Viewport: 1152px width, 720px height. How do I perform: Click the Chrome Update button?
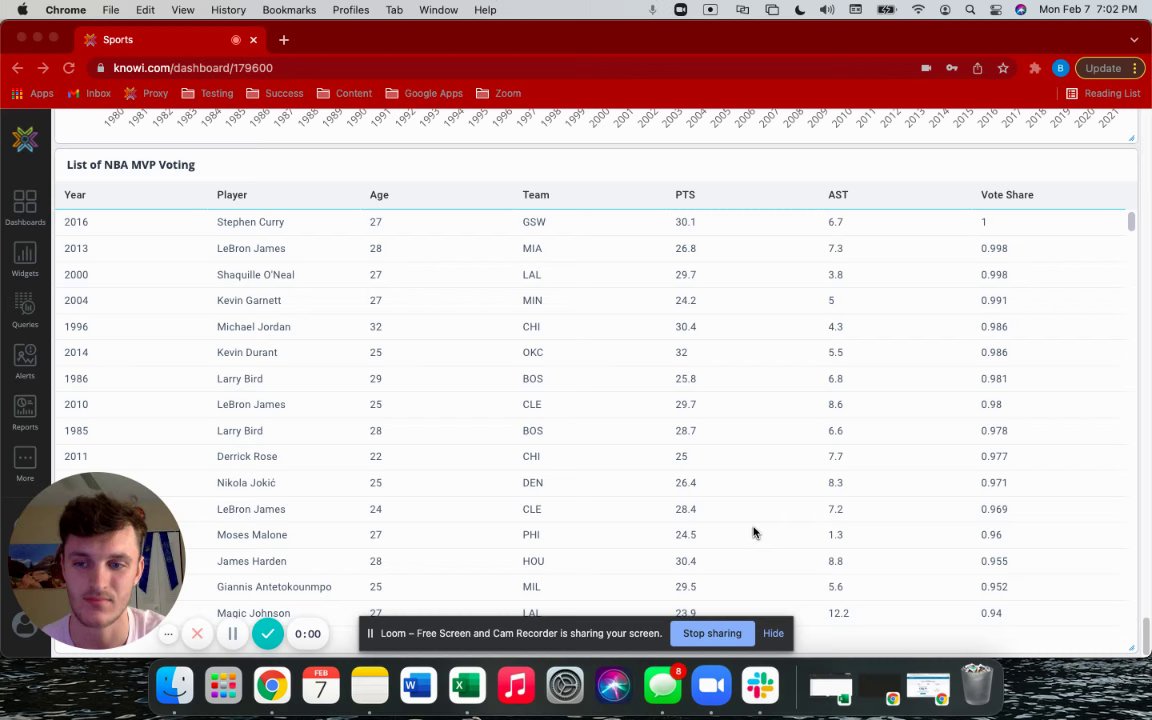[1109, 68]
